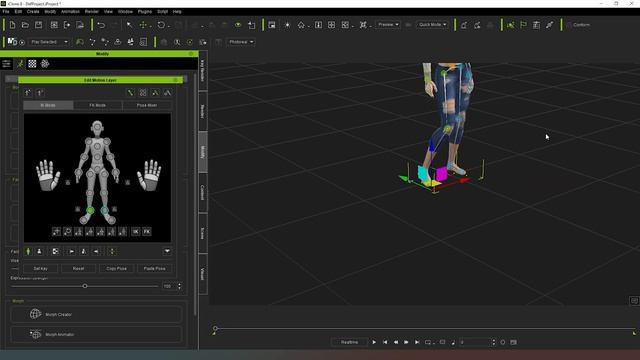Click the light/sun toolbar icon
The image size is (640, 360).
pyautogui.click(x=287, y=25)
